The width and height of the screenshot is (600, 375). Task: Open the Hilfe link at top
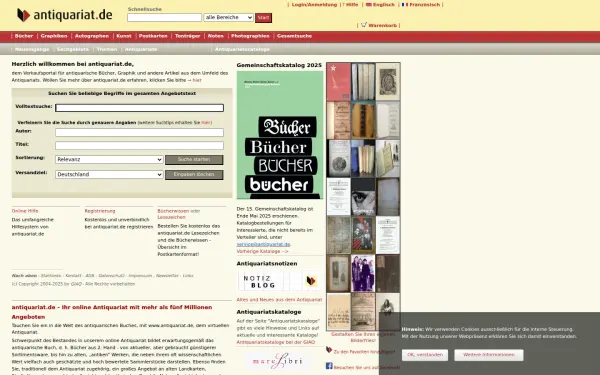click(x=351, y=5)
